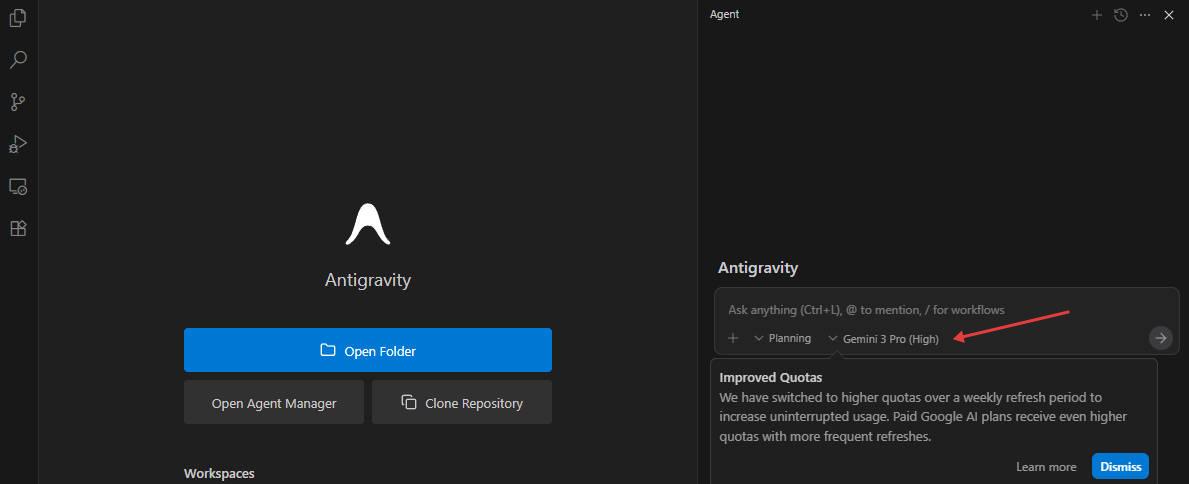Show the Extensions view

tap(18, 228)
